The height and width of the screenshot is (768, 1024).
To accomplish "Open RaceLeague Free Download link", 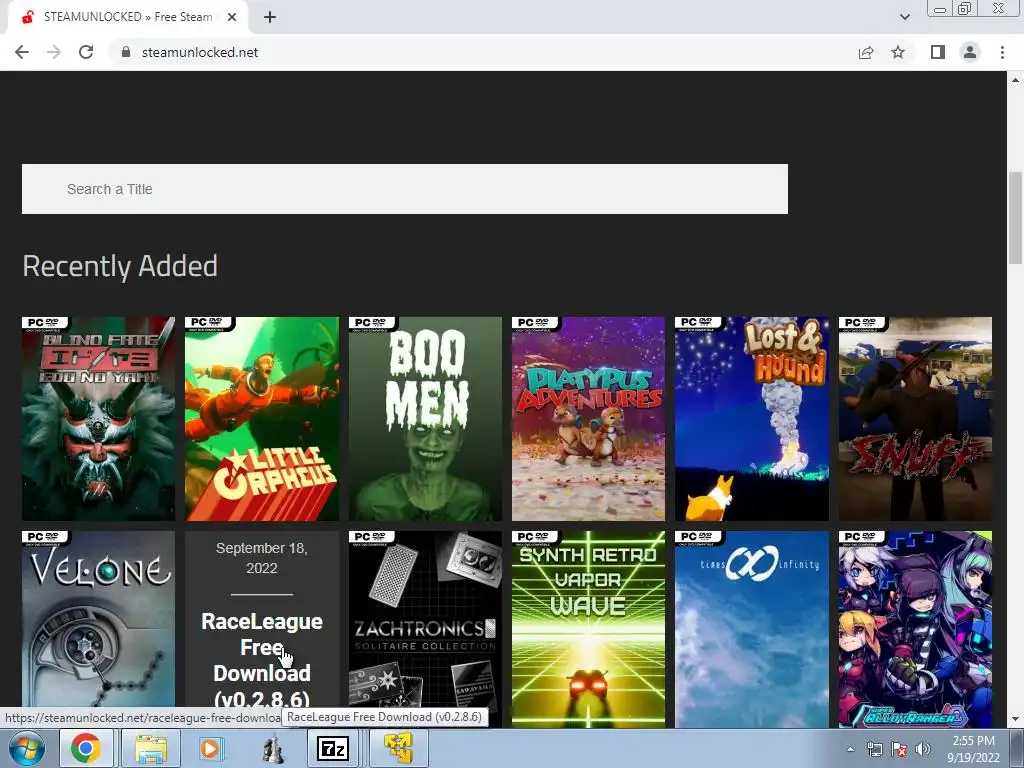I will point(262,660).
